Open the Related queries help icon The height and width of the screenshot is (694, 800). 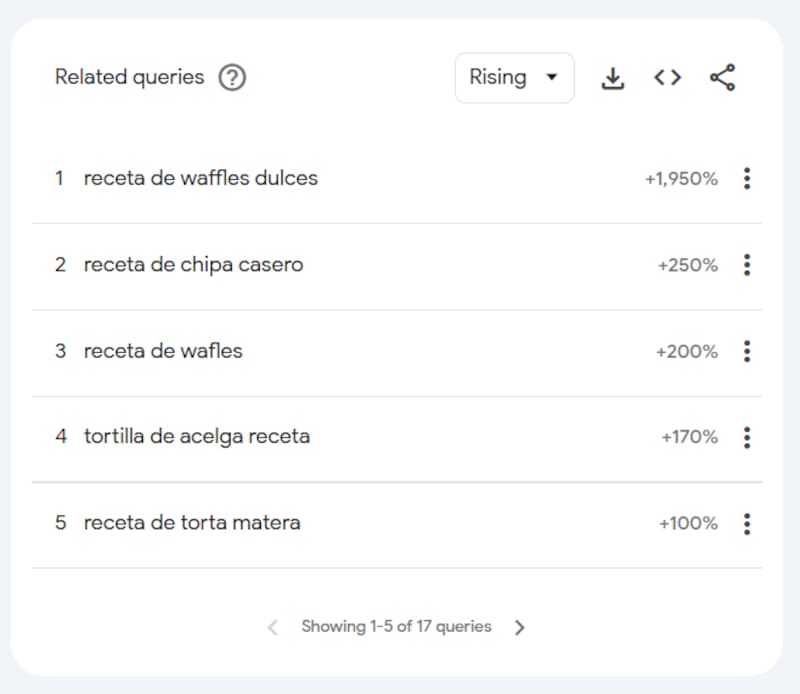(x=232, y=78)
